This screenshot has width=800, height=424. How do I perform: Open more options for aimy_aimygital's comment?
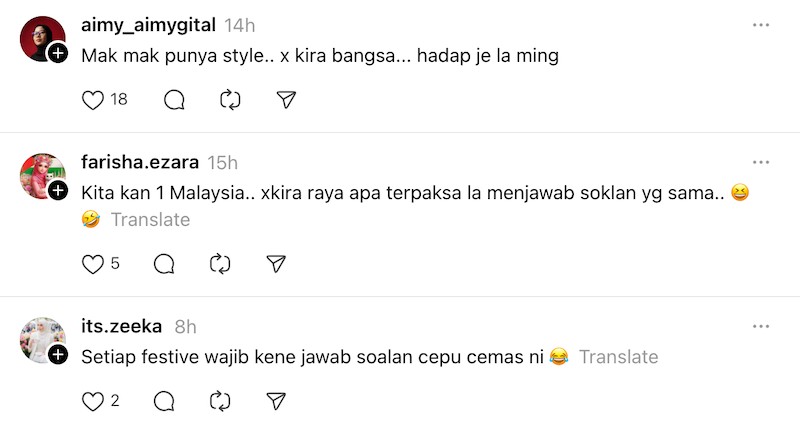click(x=761, y=24)
